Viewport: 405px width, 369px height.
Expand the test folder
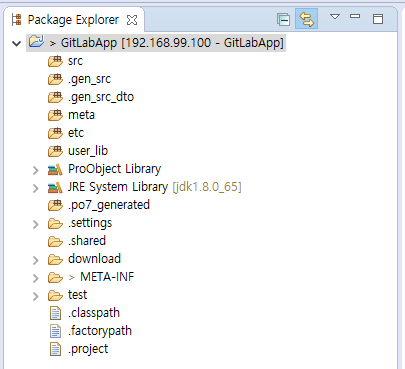pos(35,296)
